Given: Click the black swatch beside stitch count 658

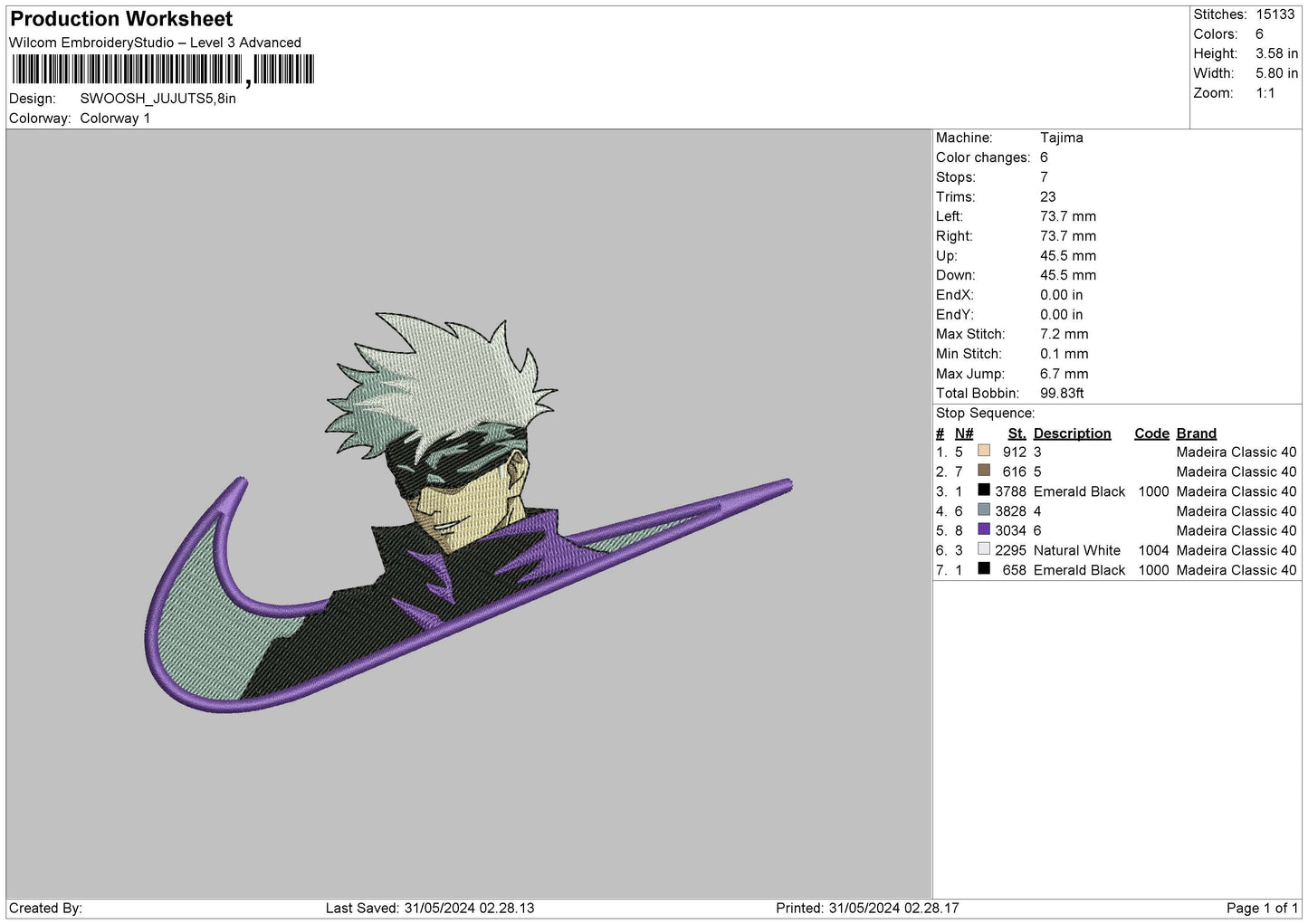Looking at the screenshot, I should 984,569.
